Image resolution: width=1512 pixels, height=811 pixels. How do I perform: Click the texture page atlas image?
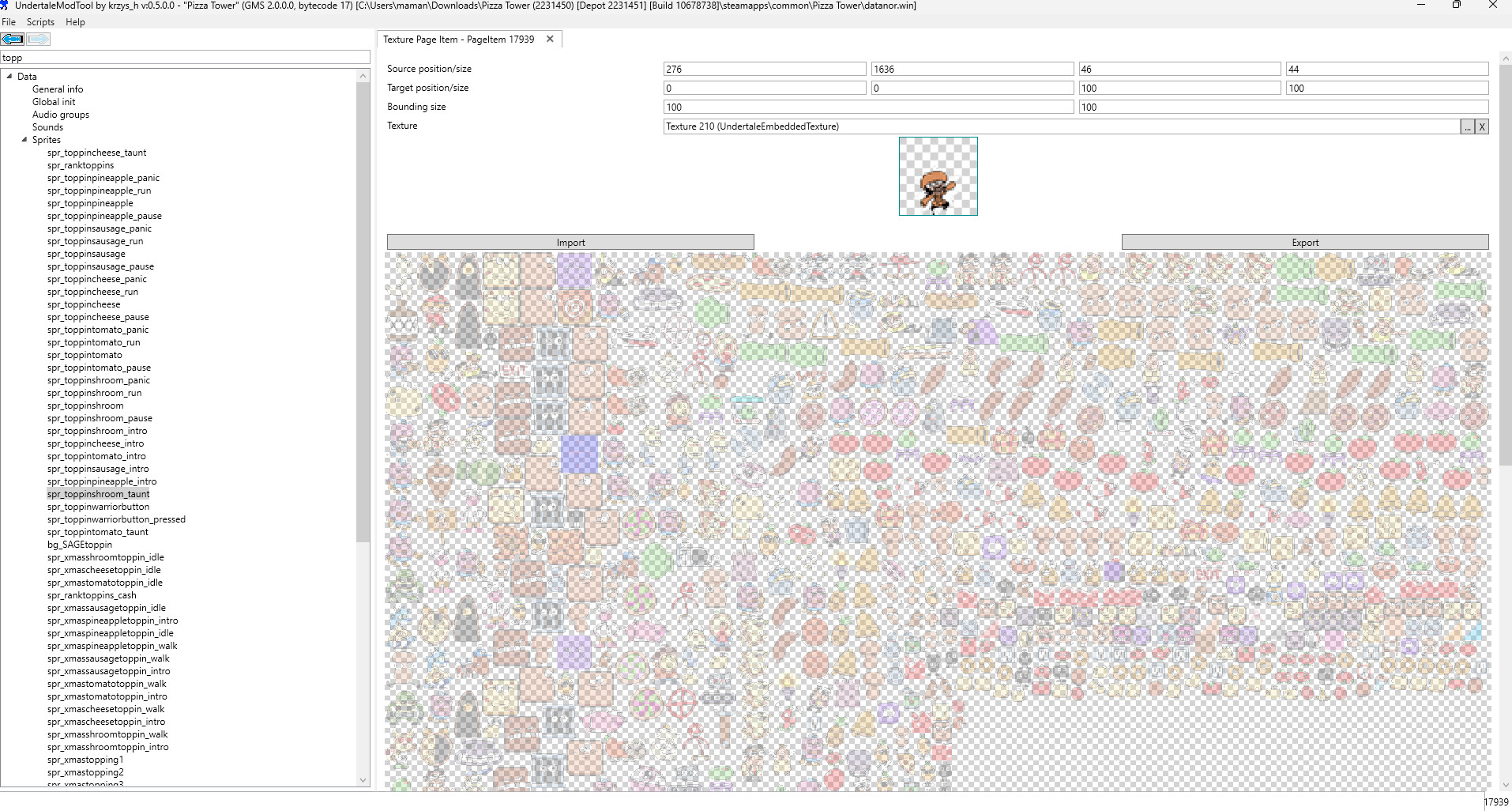pos(938,522)
